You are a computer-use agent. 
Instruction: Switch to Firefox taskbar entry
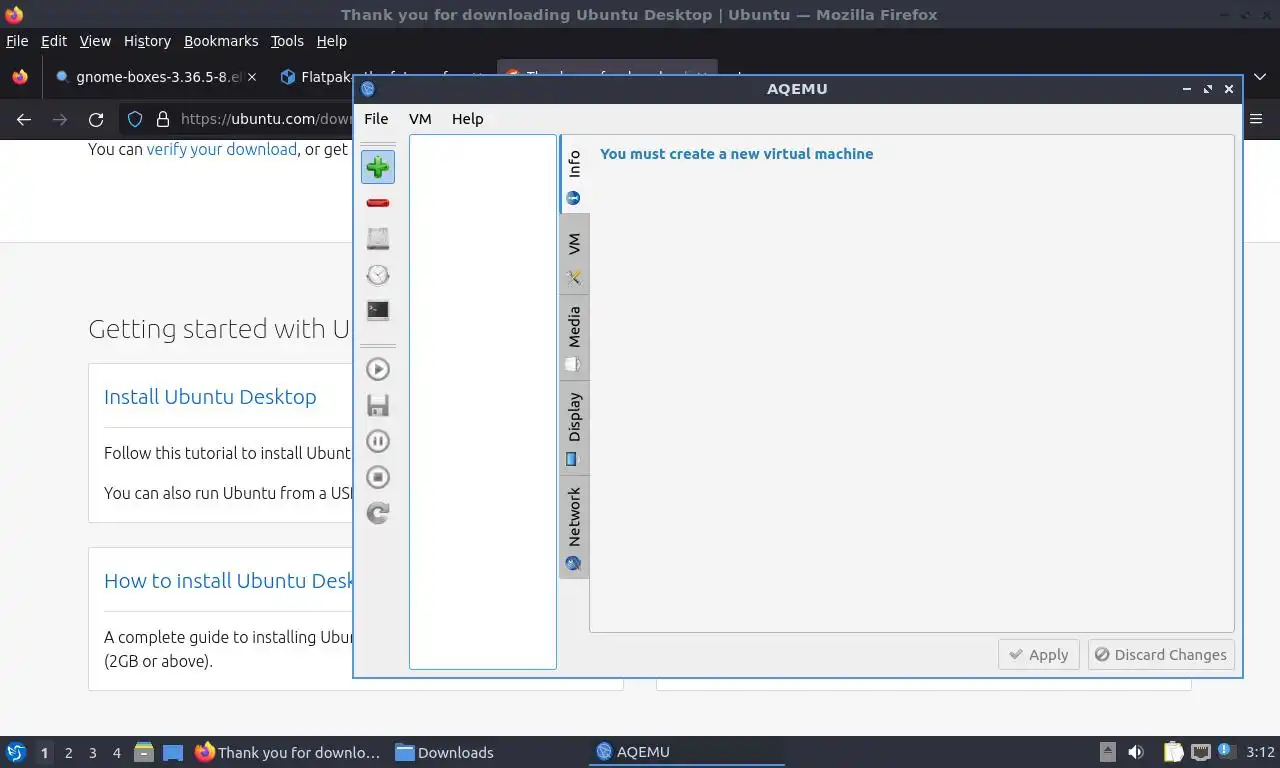point(289,752)
